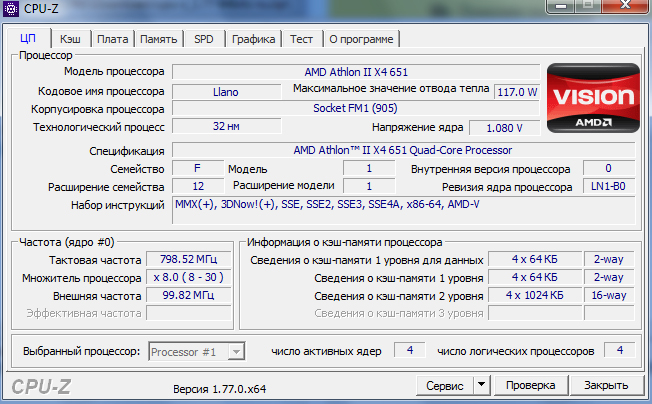The height and width of the screenshot is (404, 652).
Task: Click the Спецификация value field
Action: click(402, 150)
